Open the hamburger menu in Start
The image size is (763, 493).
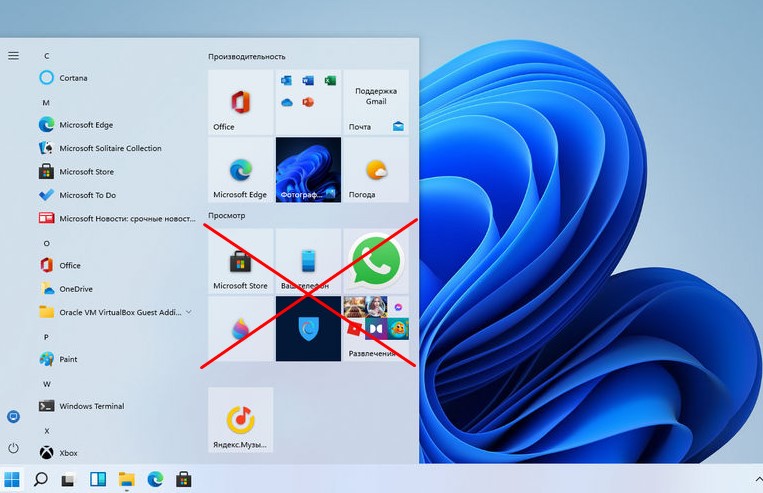coord(14,56)
